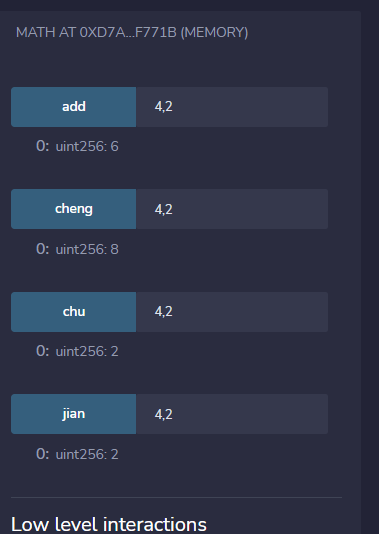The image size is (379, 534).
Task: Select the chu parameters input field
Action: [232, 312]
